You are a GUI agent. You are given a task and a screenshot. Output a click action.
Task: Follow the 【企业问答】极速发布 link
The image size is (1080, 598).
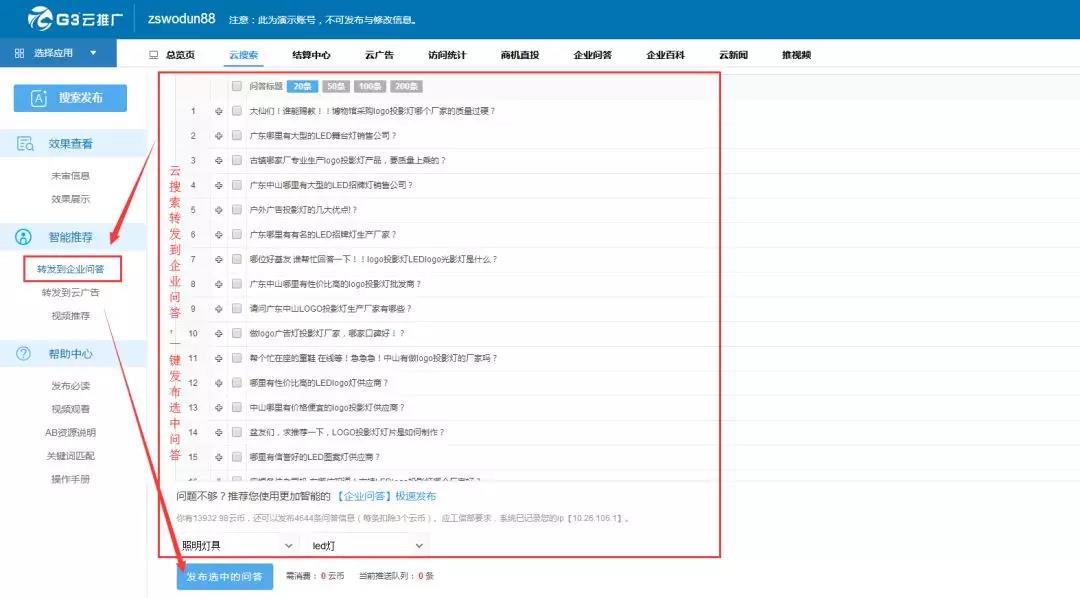tap(386, 496)
